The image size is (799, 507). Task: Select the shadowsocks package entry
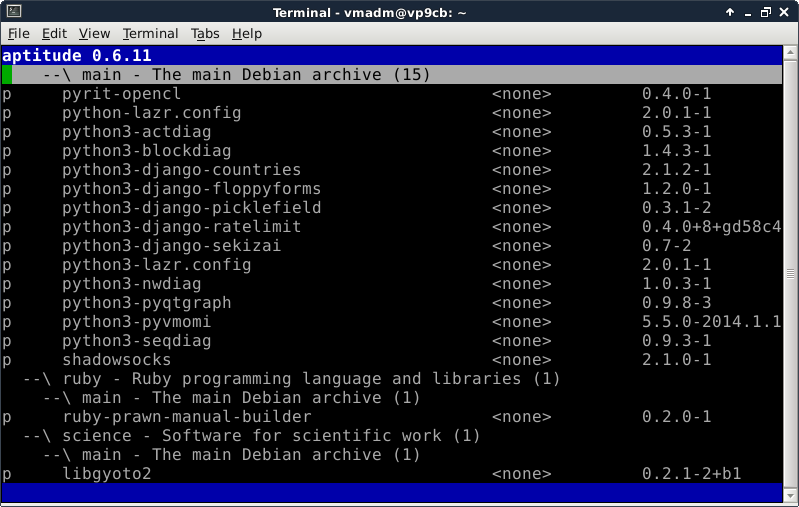[116, 360]
